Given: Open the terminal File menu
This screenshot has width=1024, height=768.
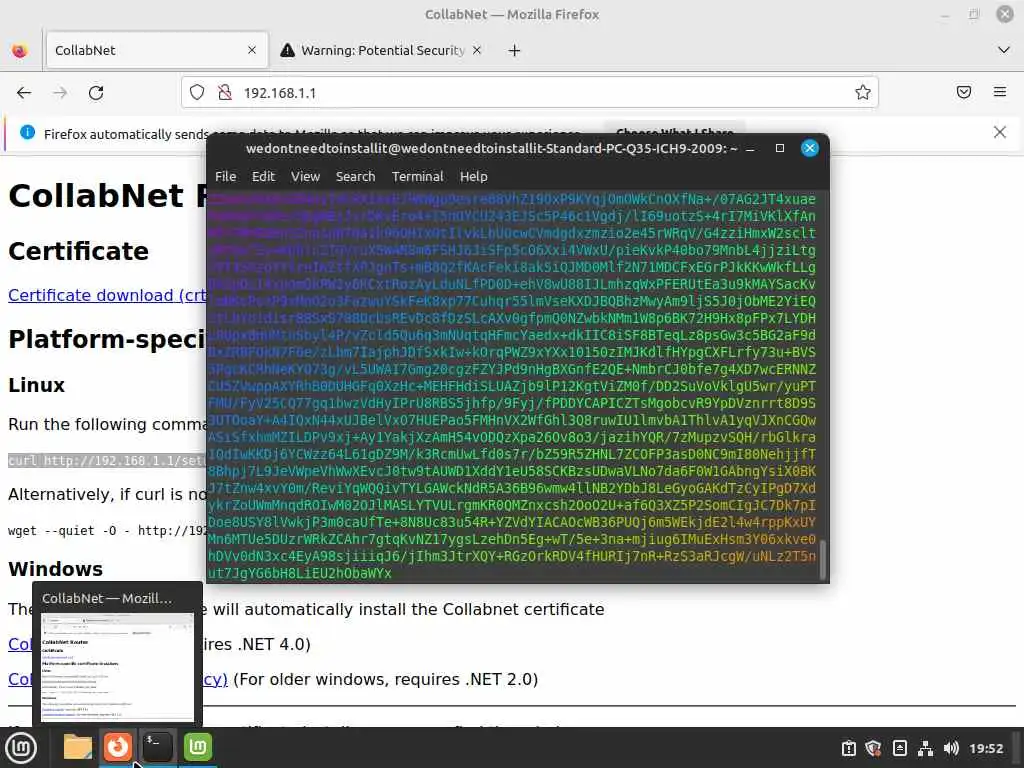Looking at the screenshot, I should point(225,176).
